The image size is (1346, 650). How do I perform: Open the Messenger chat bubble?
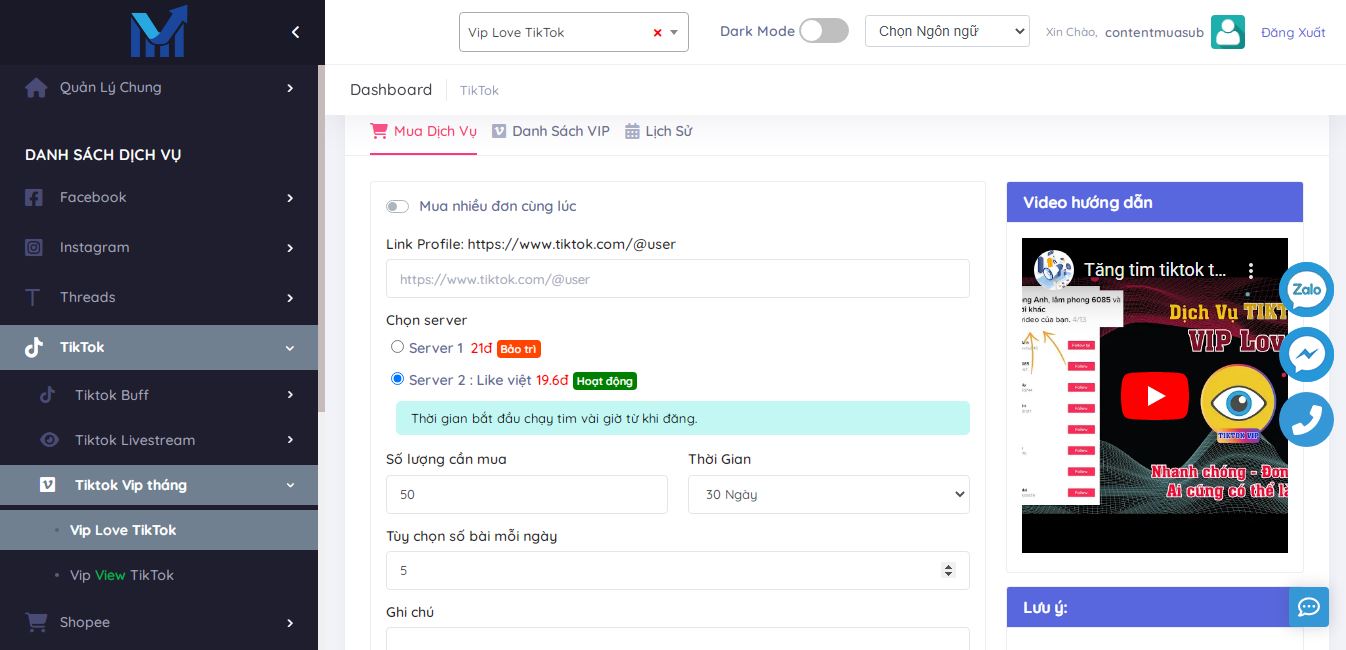1307,354
